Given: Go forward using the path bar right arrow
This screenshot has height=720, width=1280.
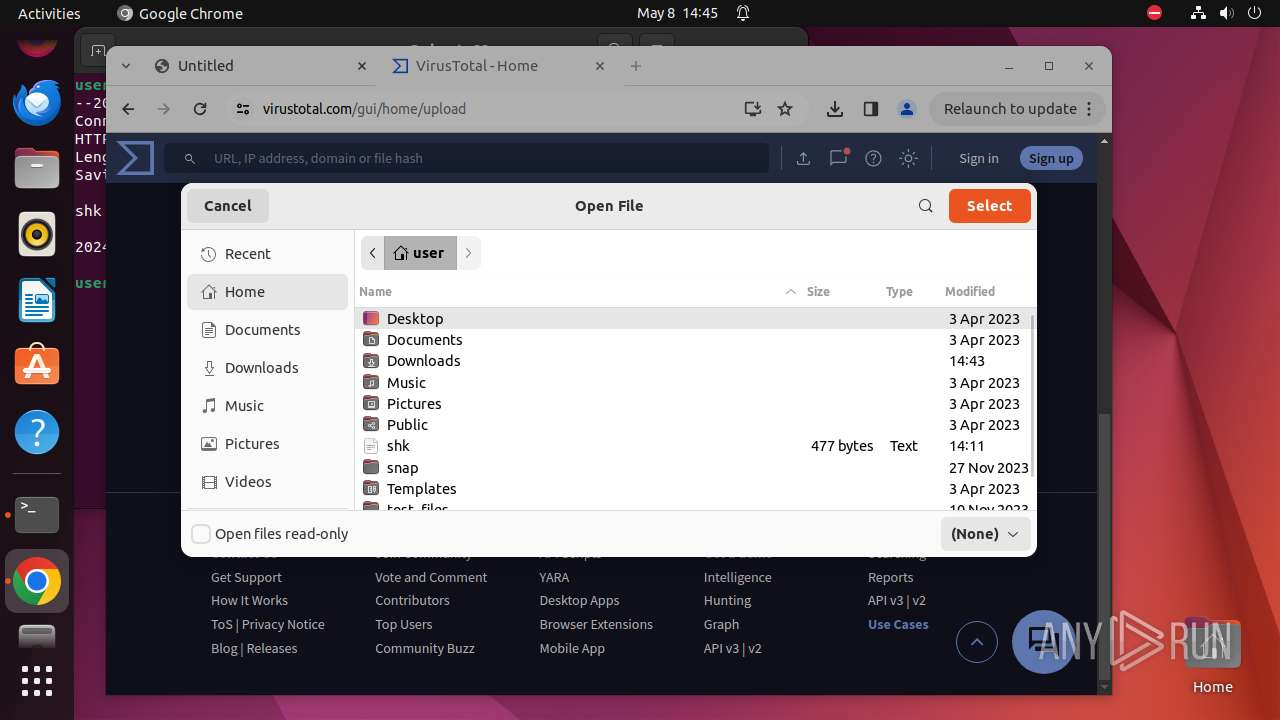Looking at the screenshot, I should [468, 253].
